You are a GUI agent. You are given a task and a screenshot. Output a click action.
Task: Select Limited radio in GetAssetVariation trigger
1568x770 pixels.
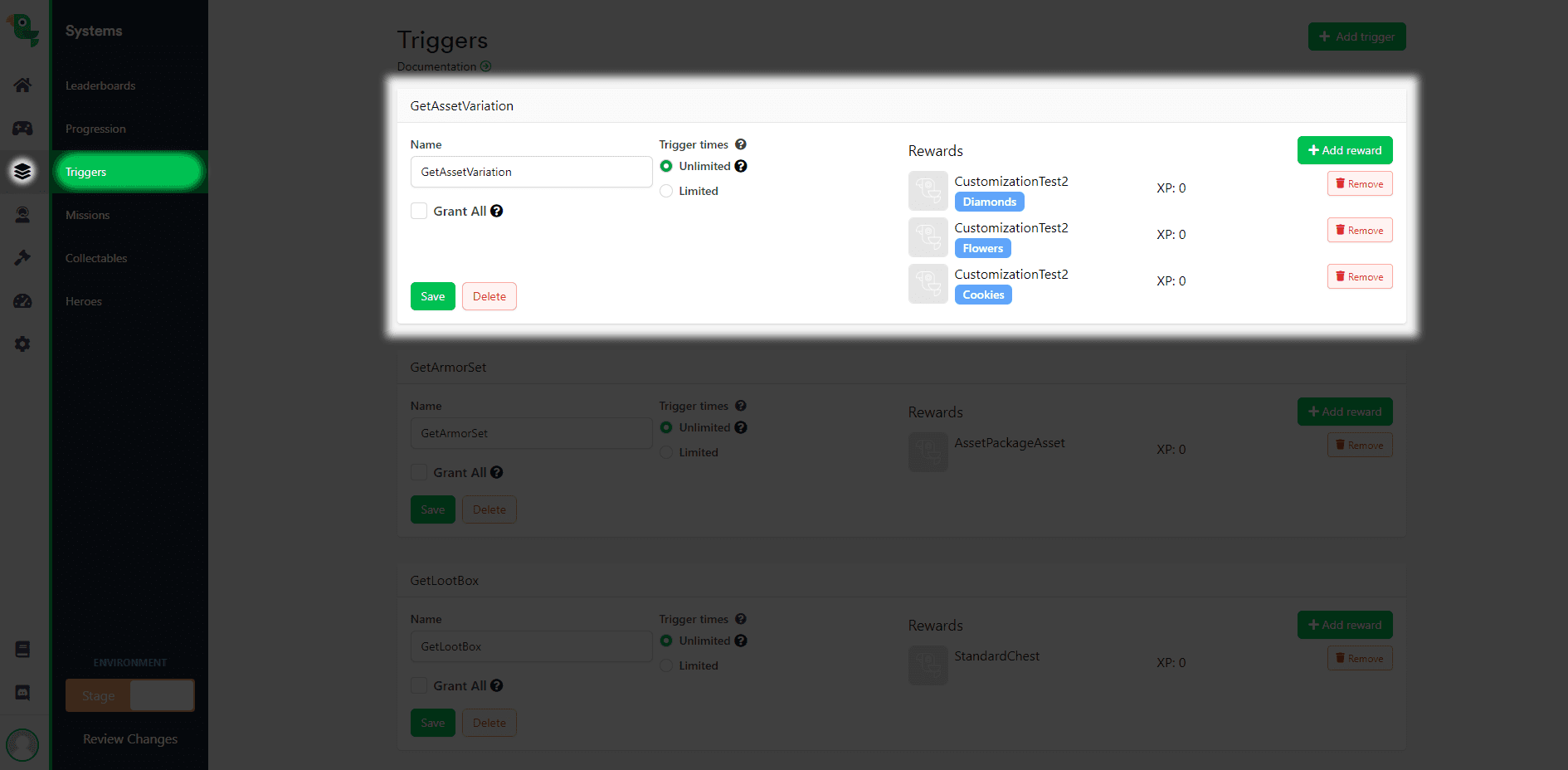666,192
